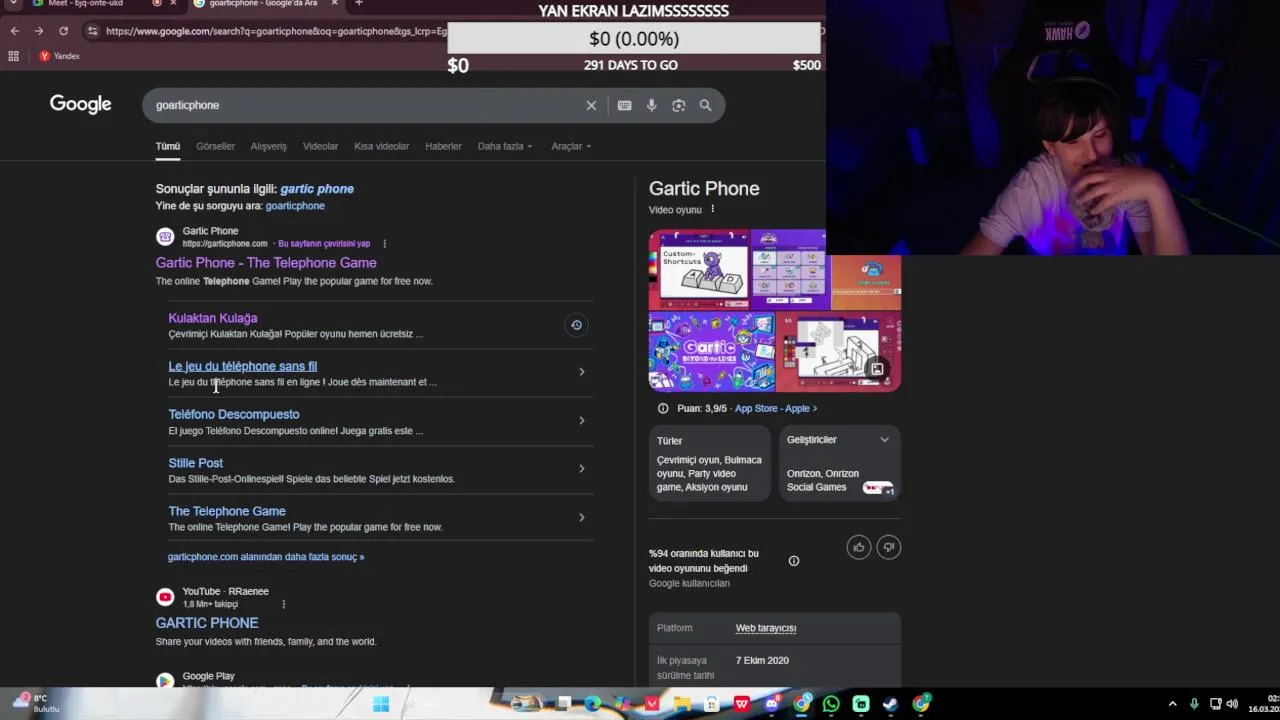Viewport: 1280px width, 720px height.
Task: Click the browser forward arrow
Action: (39, 31)
